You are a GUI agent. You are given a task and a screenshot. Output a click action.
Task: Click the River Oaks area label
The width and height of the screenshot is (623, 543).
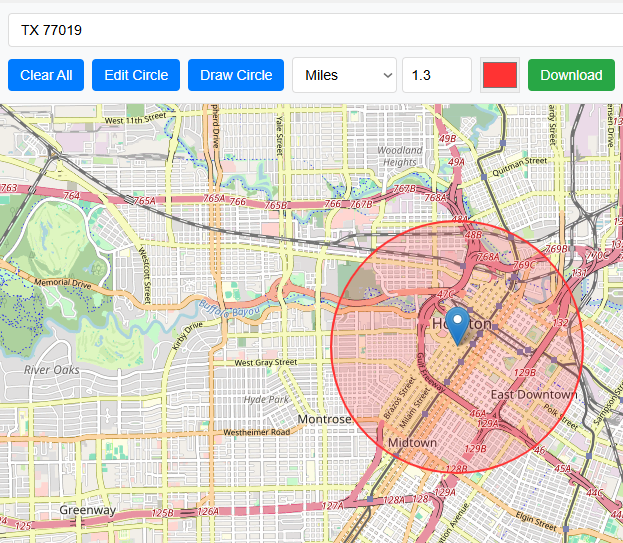click(x=54, y=369)
